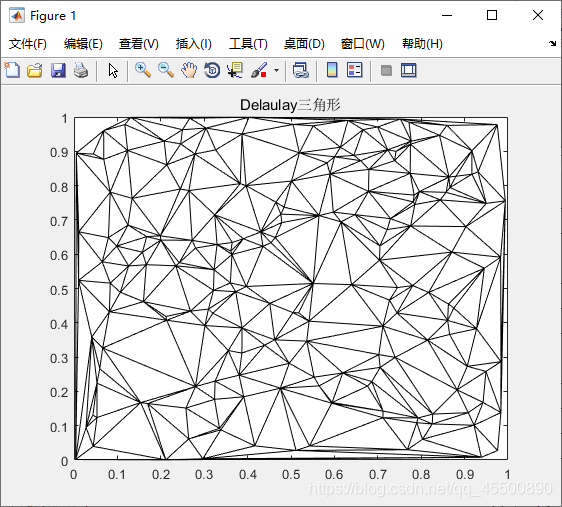The width and height of the screenshot is (562, 507).
Task: Activate the Zoom In magnifier
Action: (x=143, y=70)
